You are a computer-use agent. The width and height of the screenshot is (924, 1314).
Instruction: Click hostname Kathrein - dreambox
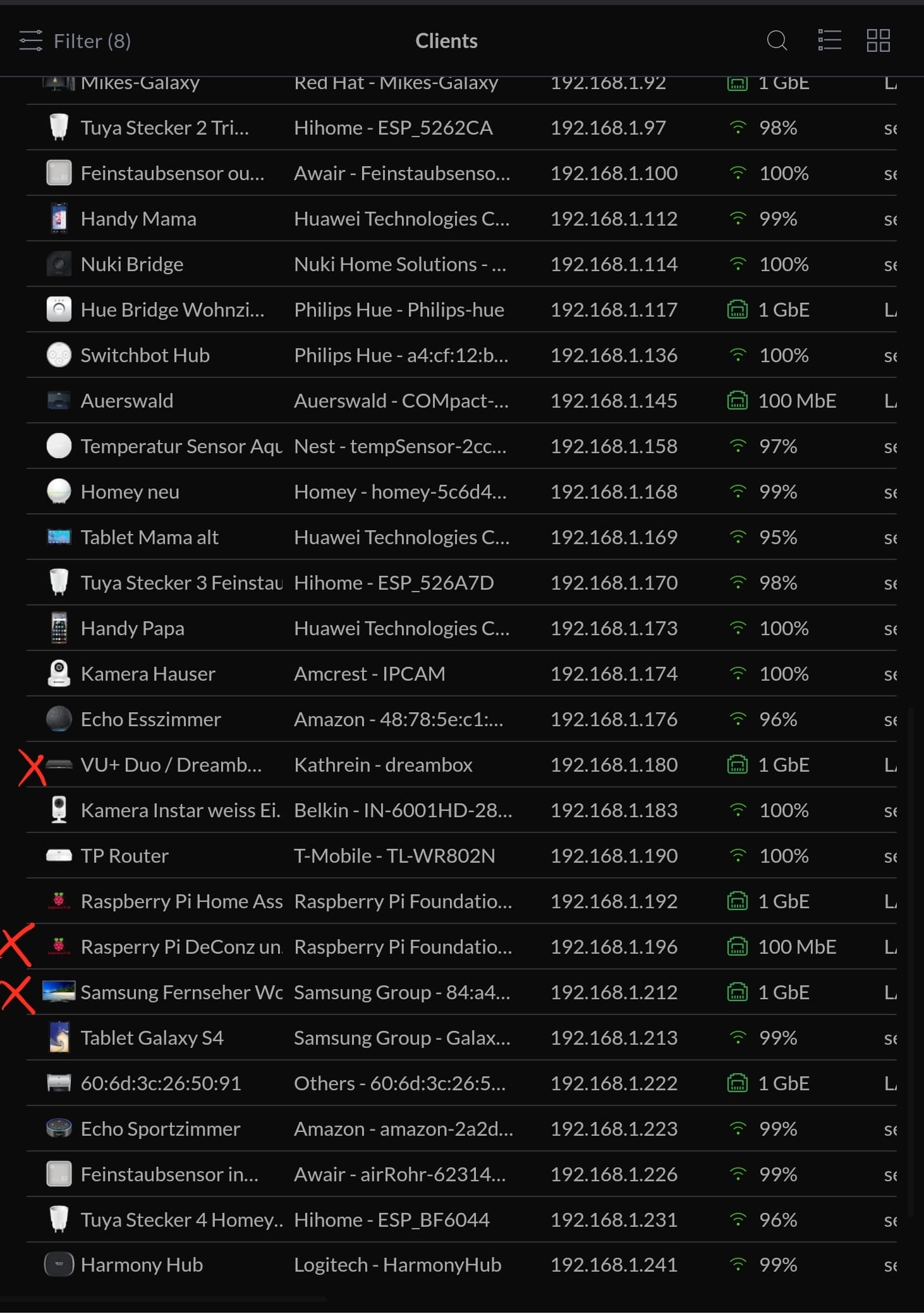[383, 765]
